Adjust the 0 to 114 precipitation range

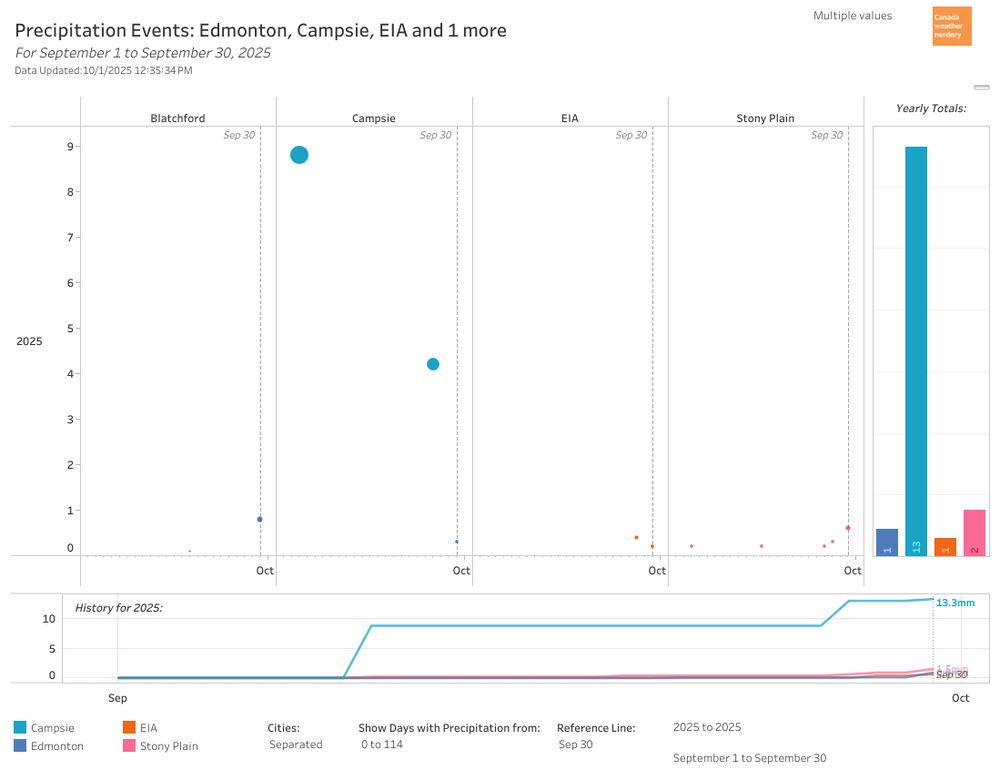(381, 744)
